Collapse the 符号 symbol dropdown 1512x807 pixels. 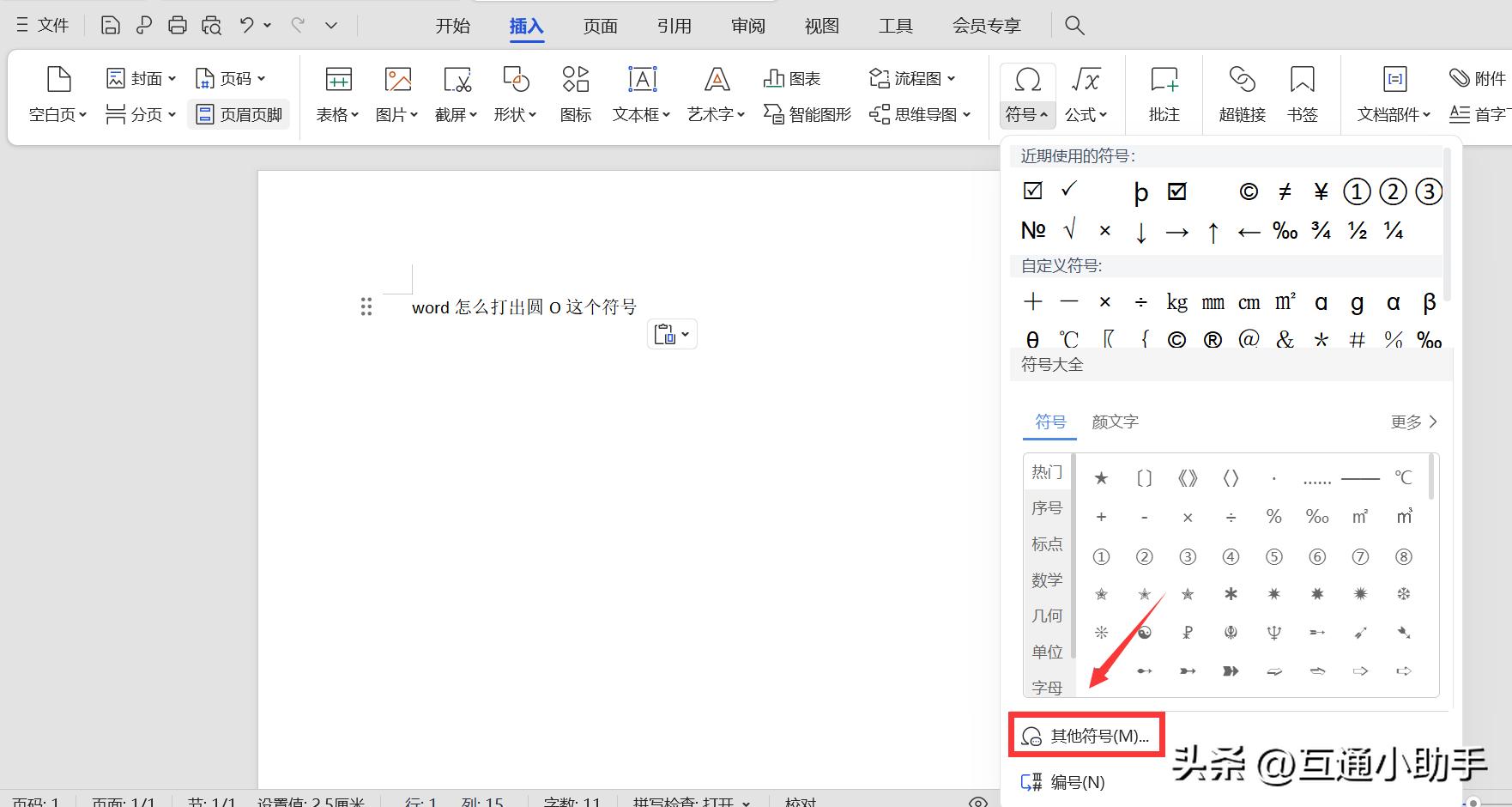click(x=1026, y=114)
